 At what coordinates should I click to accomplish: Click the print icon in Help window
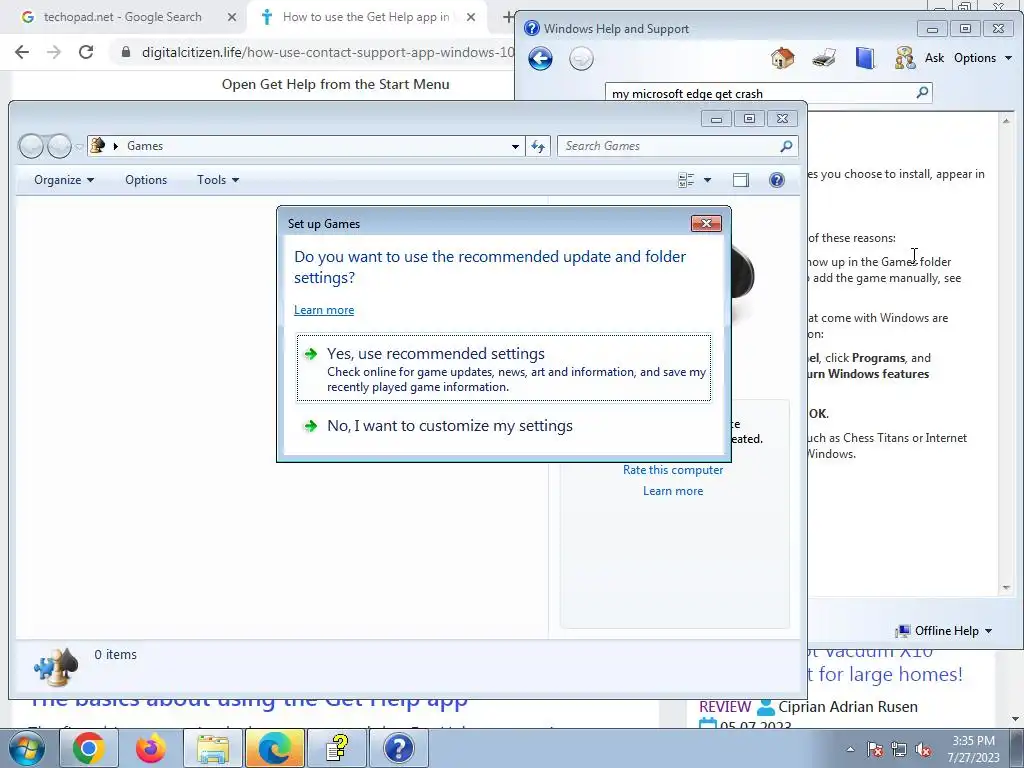point(824,58)
